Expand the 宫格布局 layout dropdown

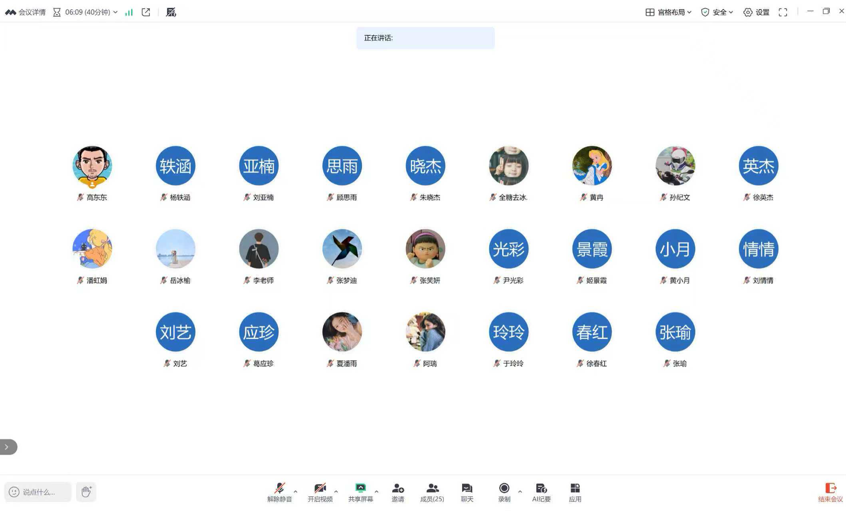click(x=668, y=12)
